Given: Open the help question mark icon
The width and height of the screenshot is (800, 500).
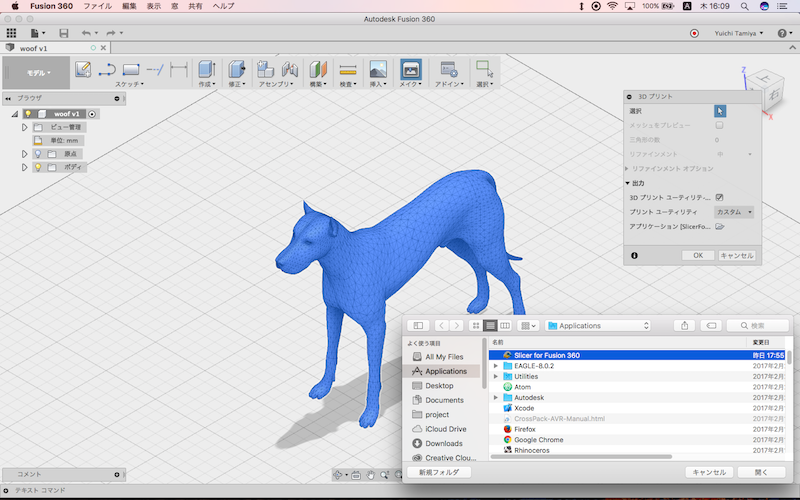Looking at the screenshot, I should pyautogui.click(x=782, y=33).
